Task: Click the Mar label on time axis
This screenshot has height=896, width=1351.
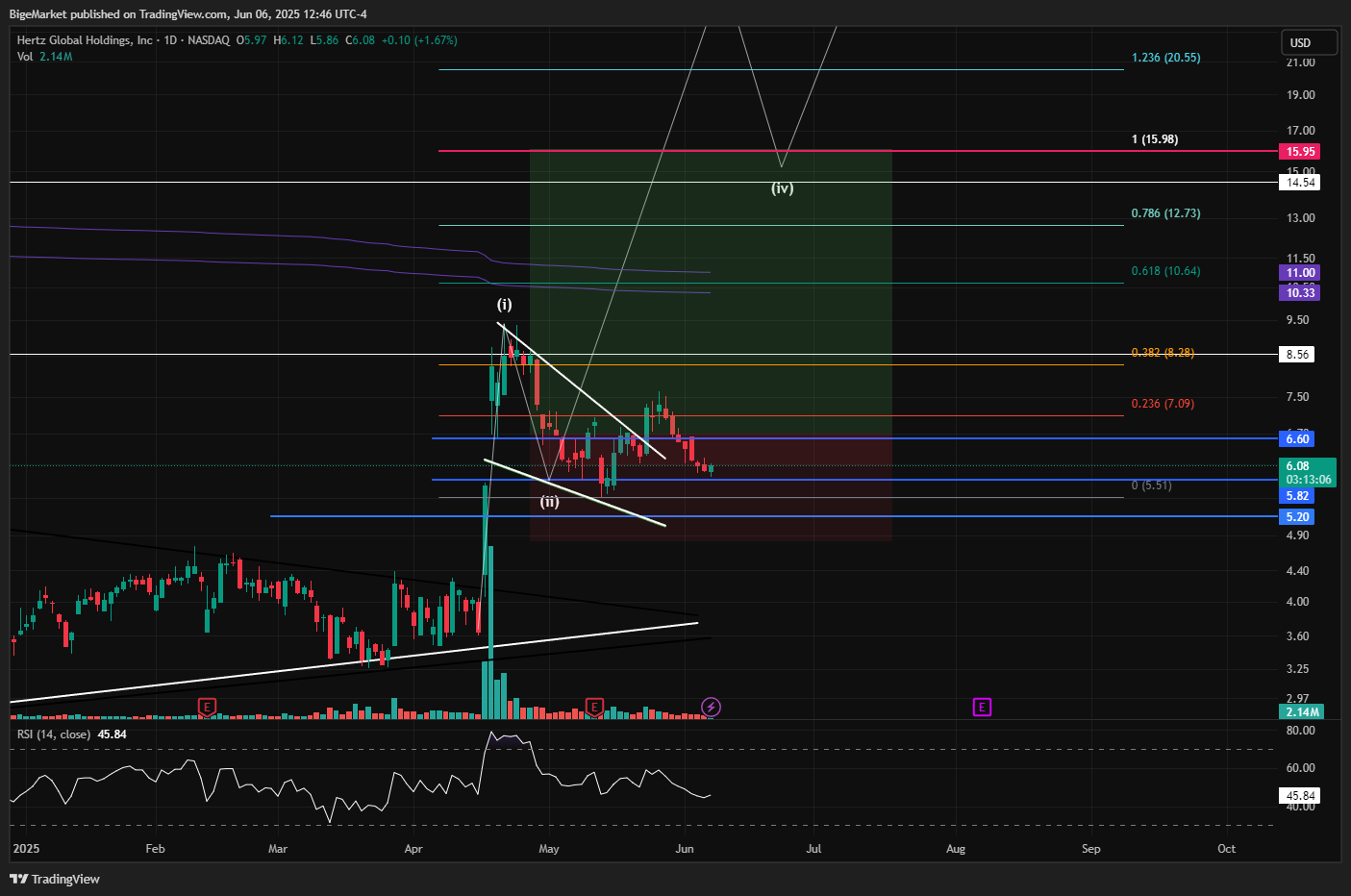Action: click(278, 849)
